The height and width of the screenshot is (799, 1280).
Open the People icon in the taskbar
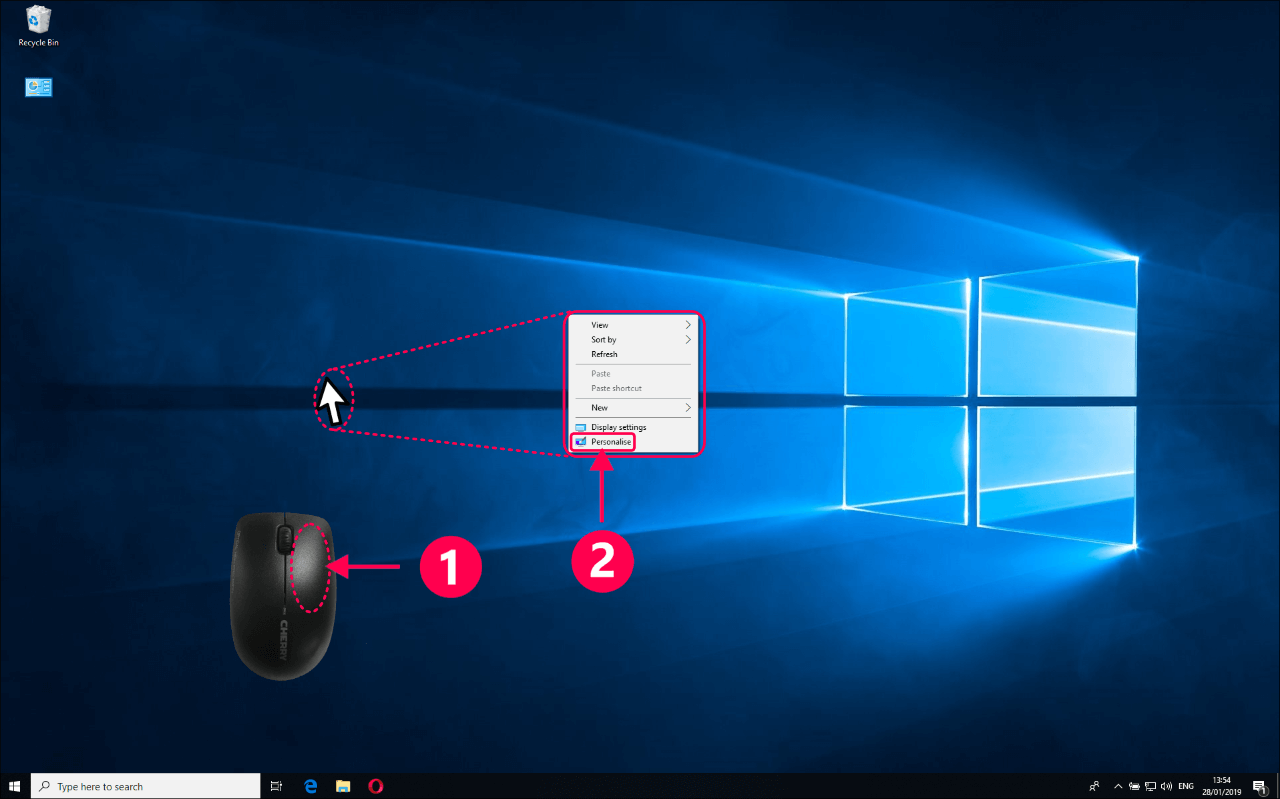tap(1095, 786)
